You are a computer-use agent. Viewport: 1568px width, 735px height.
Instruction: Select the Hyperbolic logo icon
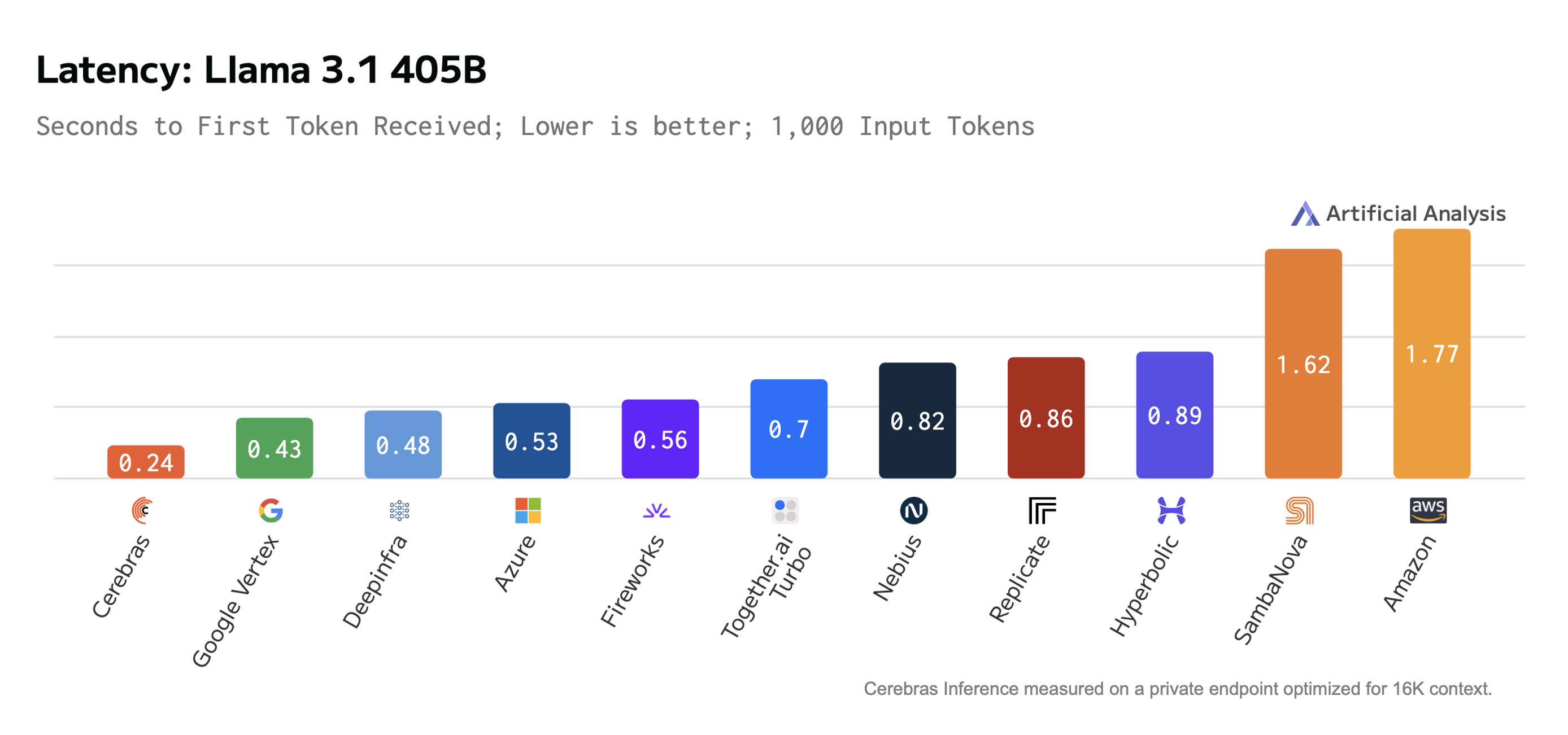1171,510
